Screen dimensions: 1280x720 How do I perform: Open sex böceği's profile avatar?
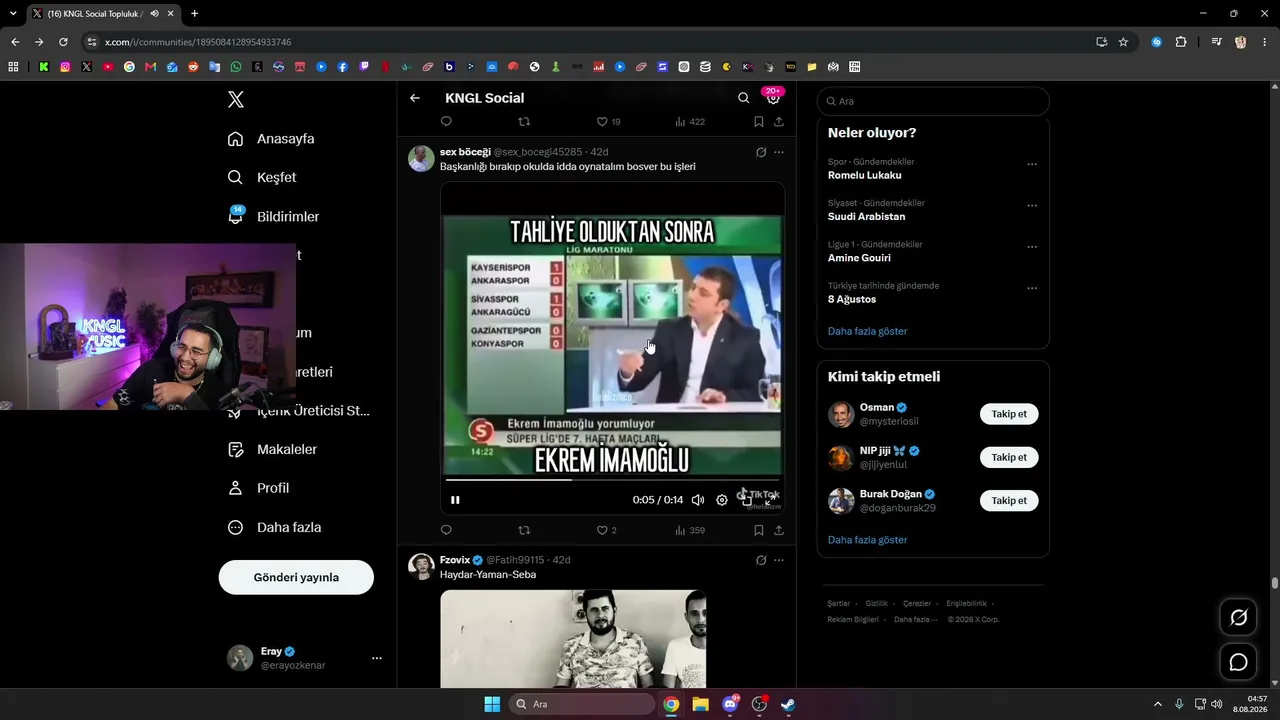point(421,159)
